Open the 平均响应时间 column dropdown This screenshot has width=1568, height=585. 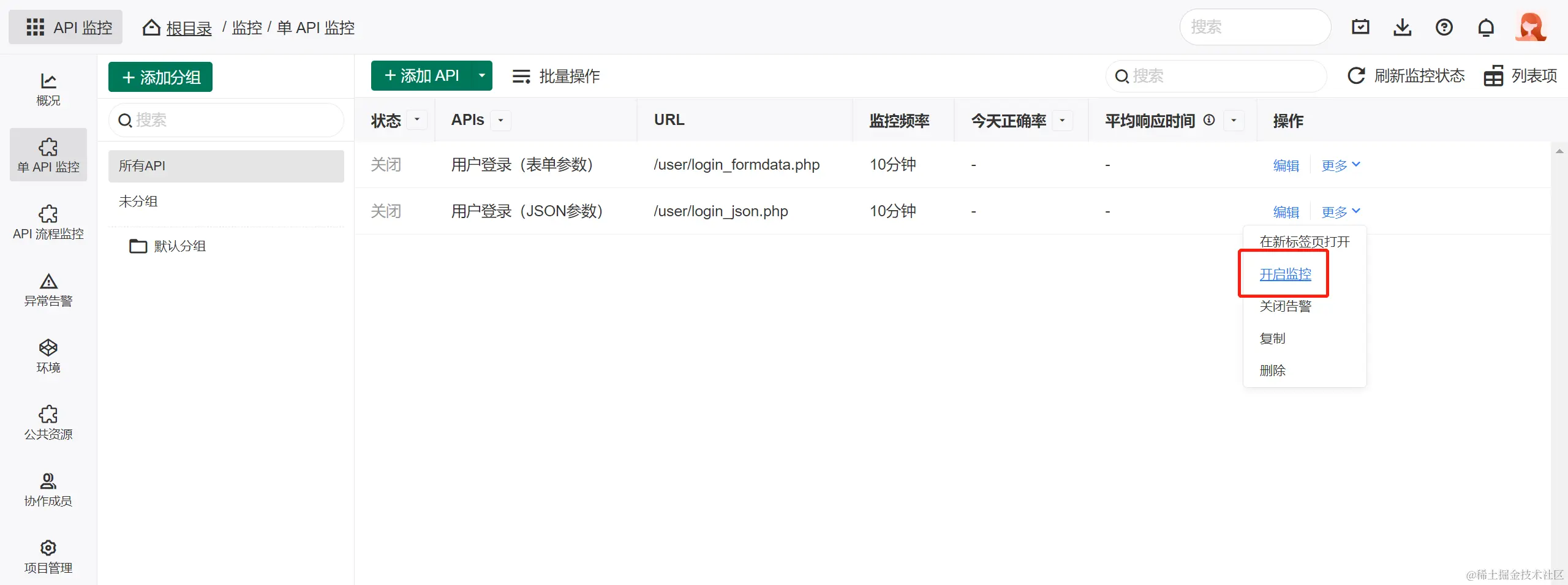click(1234, 120)
